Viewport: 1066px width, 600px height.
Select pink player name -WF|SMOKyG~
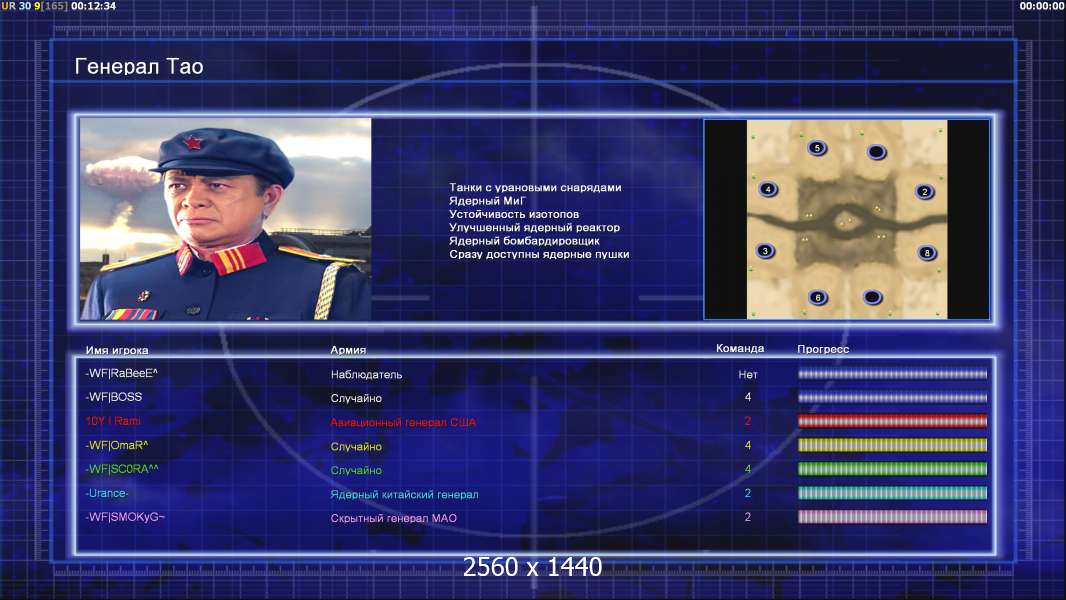(x=125, y=517)
